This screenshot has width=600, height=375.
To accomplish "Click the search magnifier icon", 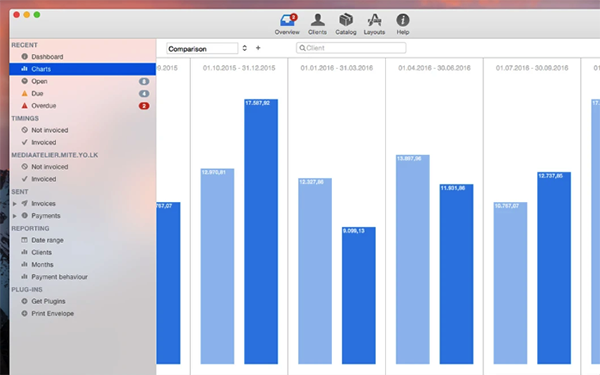I will tap(302, 48).
